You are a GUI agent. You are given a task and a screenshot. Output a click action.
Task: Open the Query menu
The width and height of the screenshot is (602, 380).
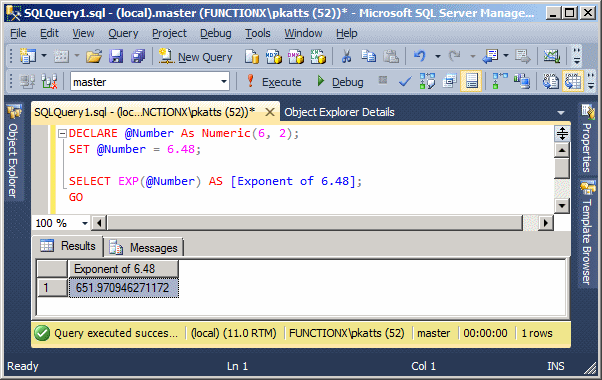[123, 34]
